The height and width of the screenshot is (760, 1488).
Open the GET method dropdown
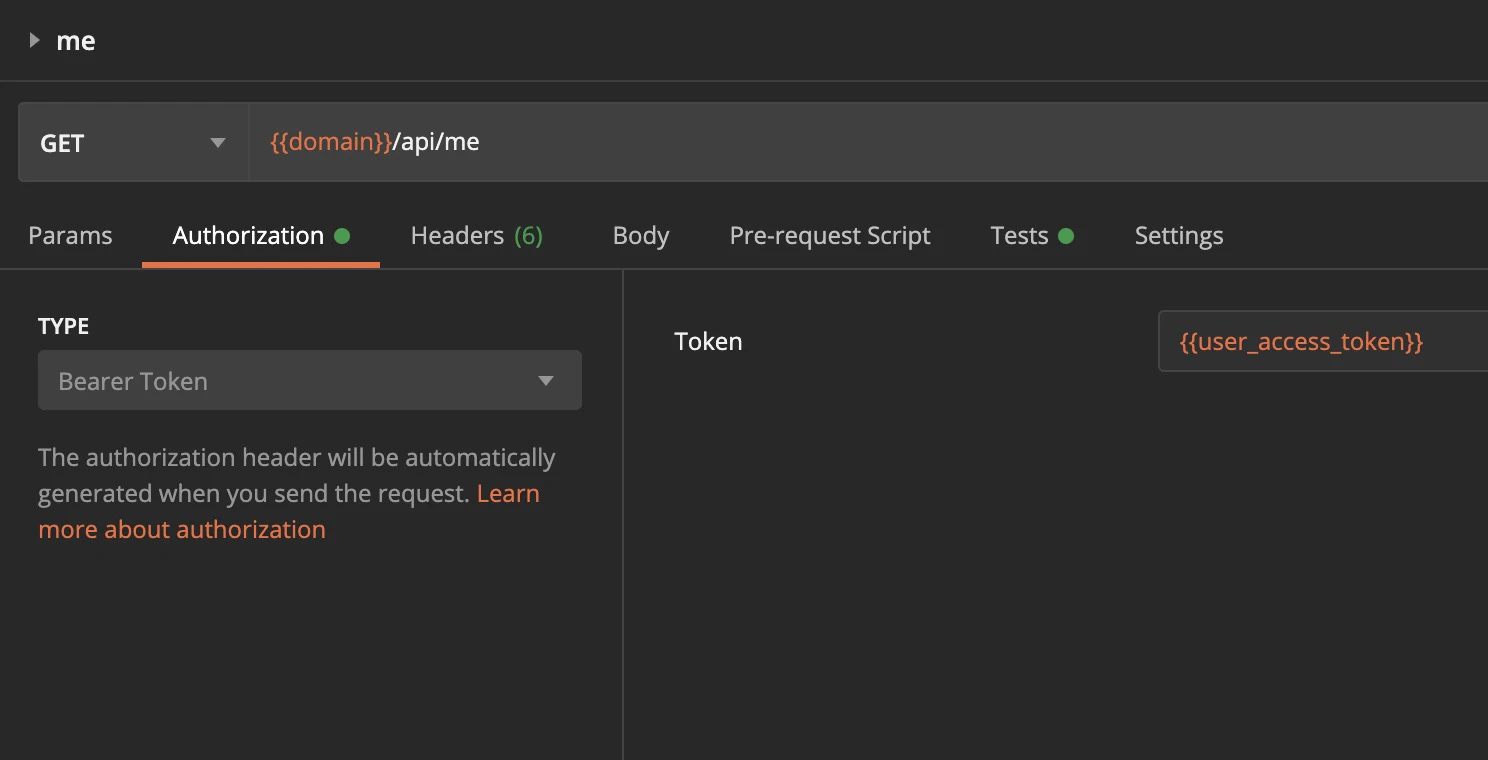133,143
